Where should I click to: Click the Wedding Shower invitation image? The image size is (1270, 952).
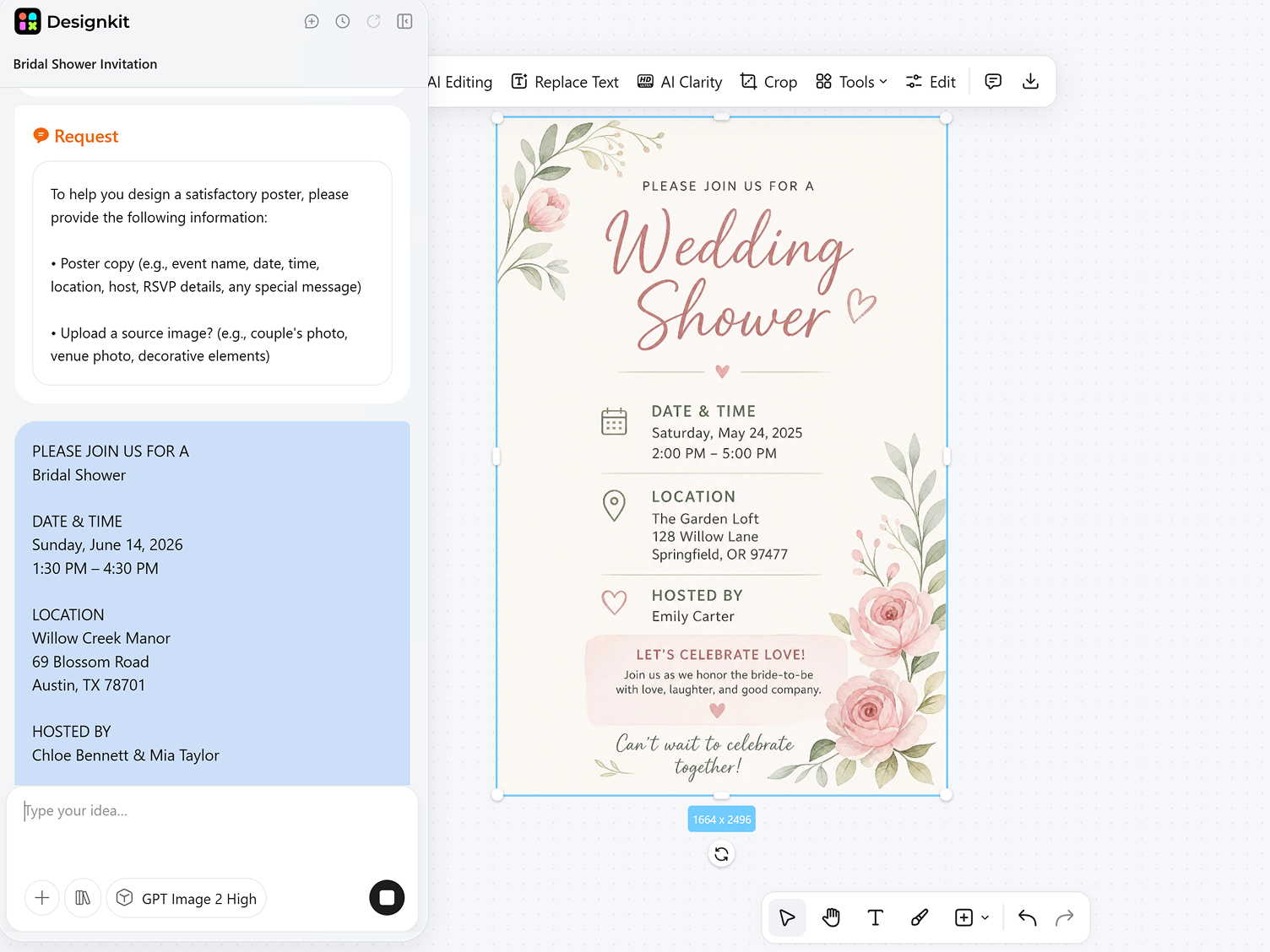(722, 456)
